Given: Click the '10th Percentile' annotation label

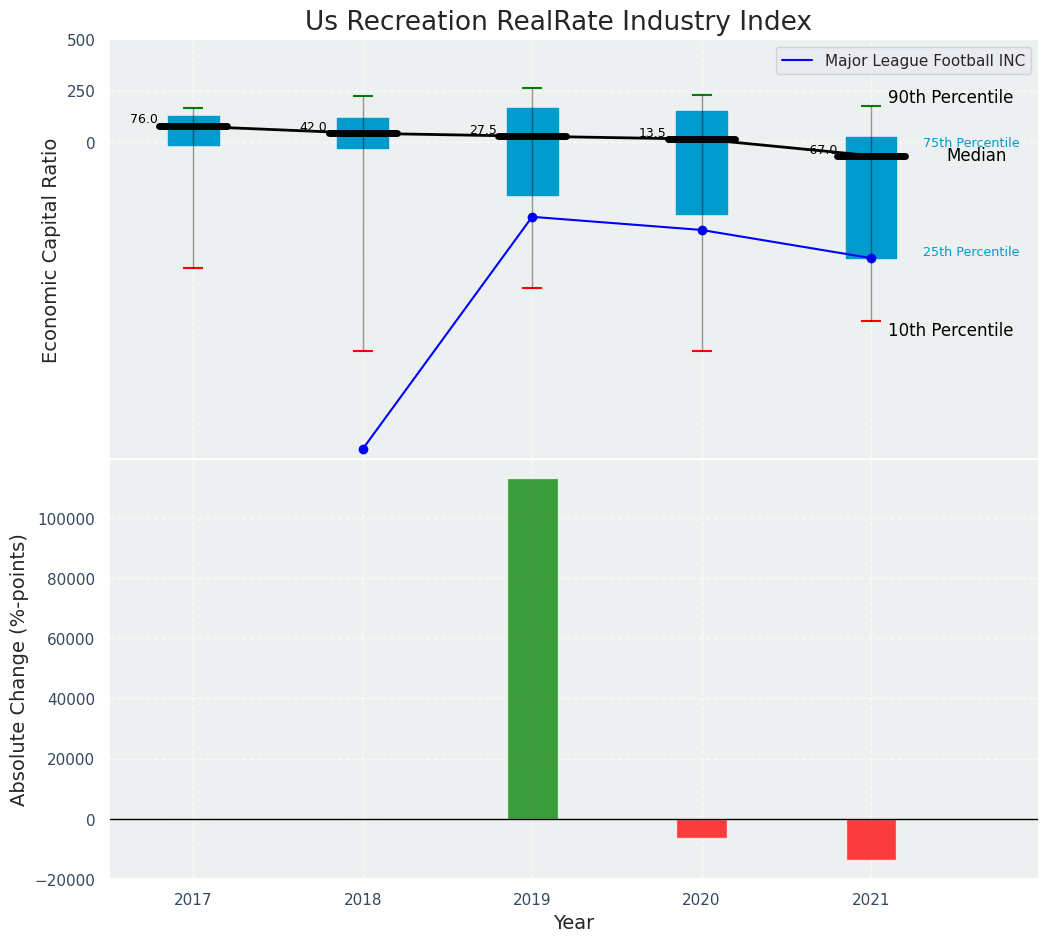Looking at the screenshot, I should (x=950, y=331).
